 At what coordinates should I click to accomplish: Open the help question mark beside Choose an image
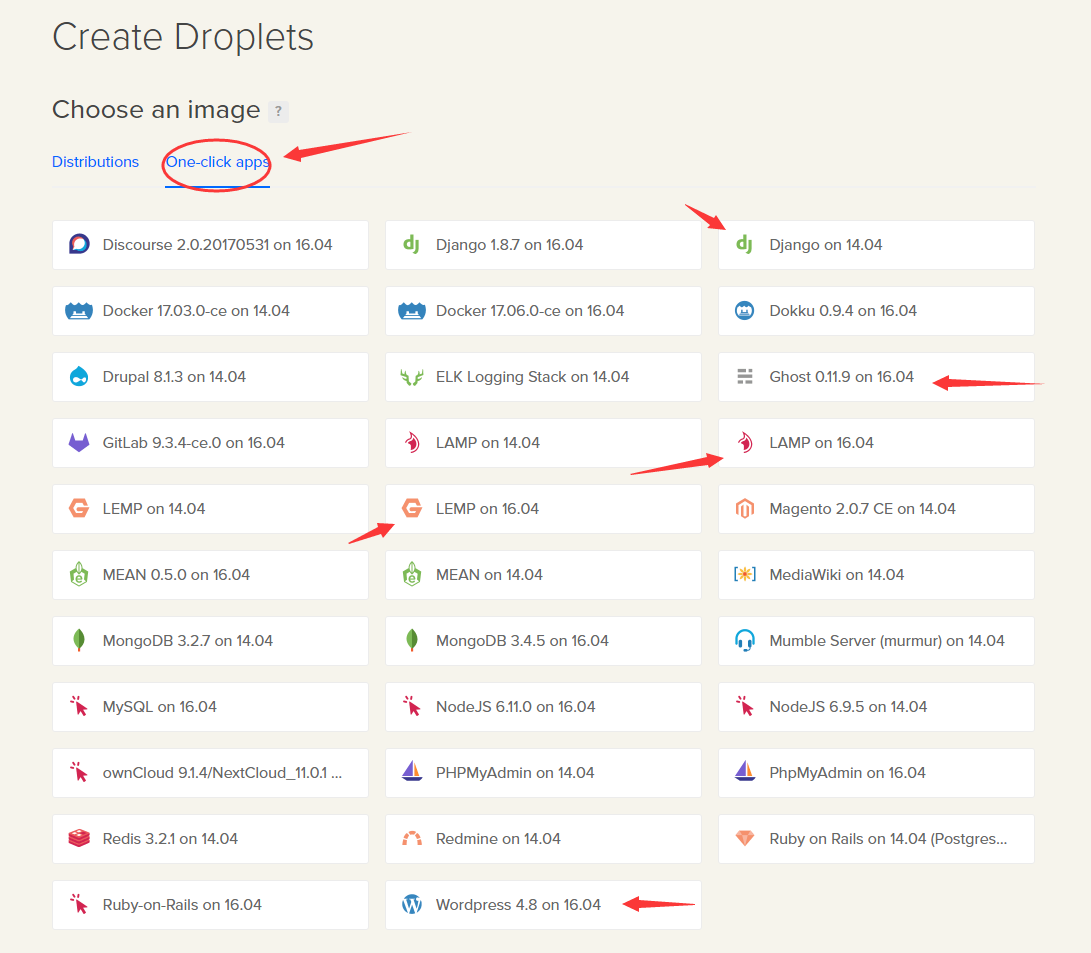coord(278,111)
